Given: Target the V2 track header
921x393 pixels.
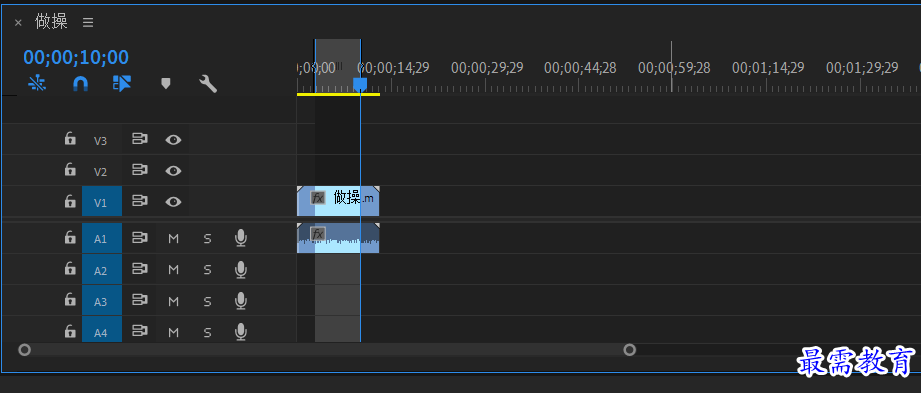Looking at the screenshot, I should 101,172.
